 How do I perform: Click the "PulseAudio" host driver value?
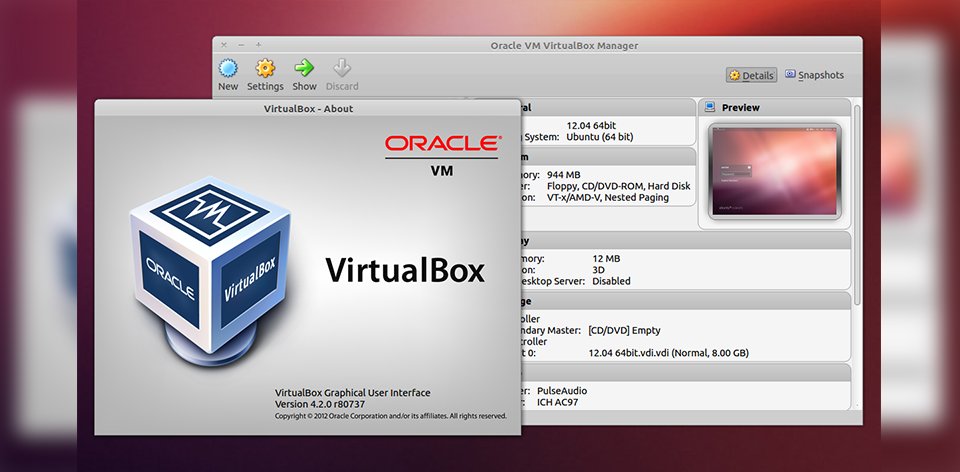(x=561, y=391)
